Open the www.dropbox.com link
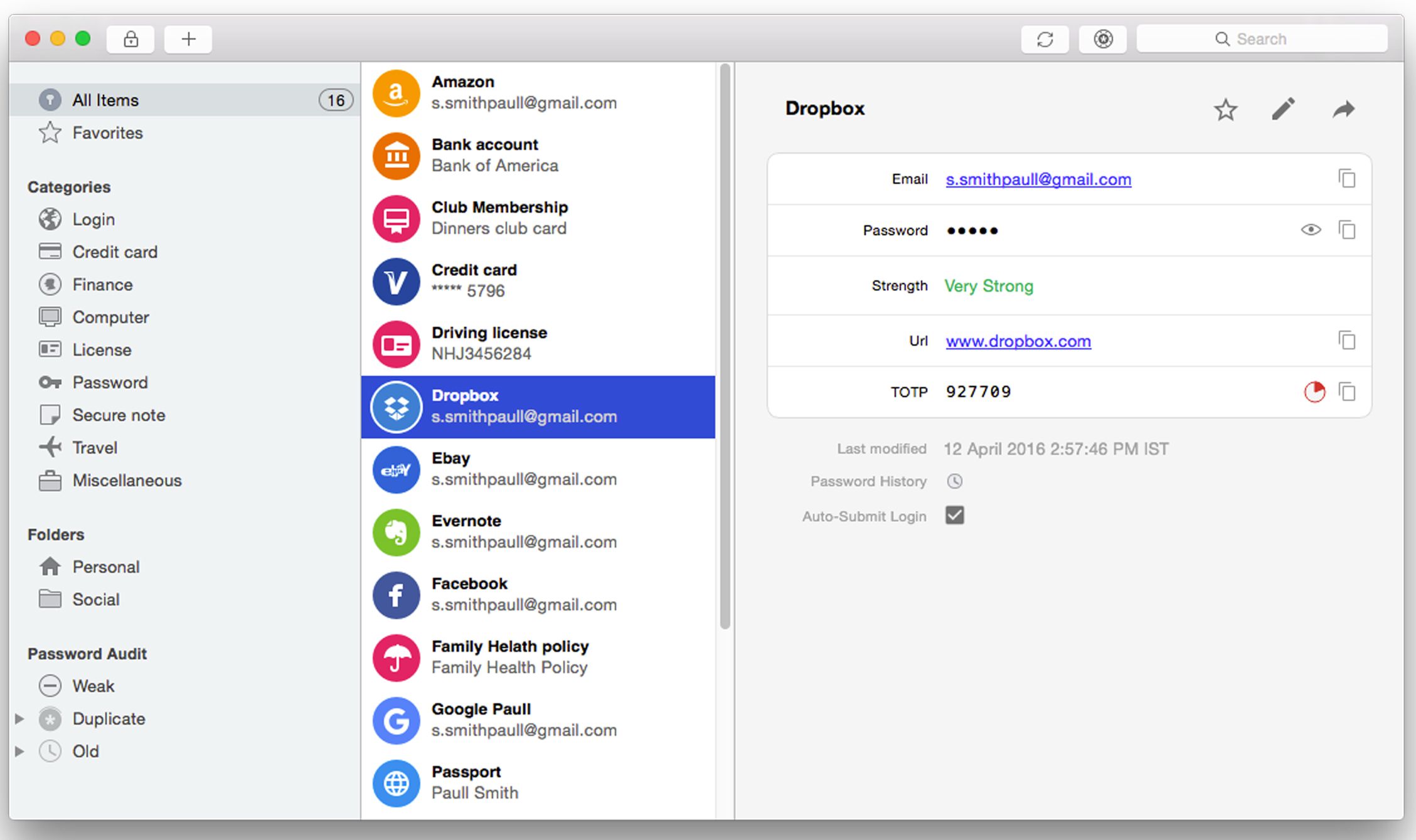The width and height of the screenshot is (1416, 840). 1018,341
